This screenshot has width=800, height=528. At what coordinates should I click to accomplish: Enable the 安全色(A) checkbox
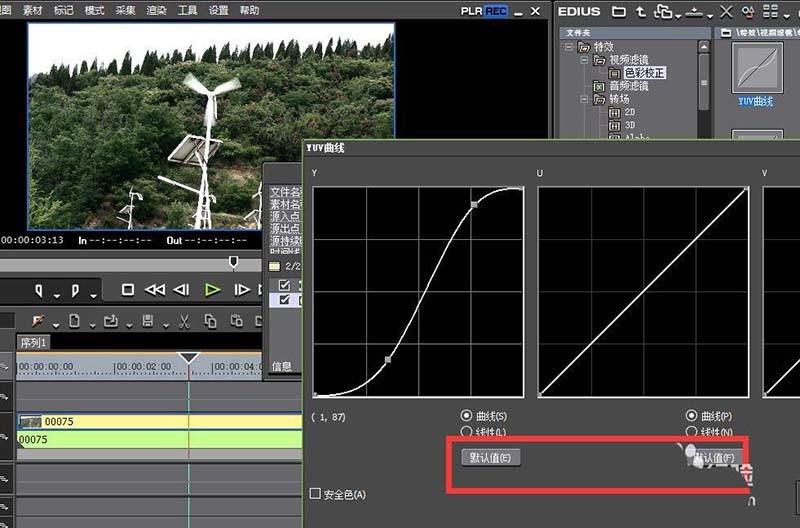pos(316,494)
